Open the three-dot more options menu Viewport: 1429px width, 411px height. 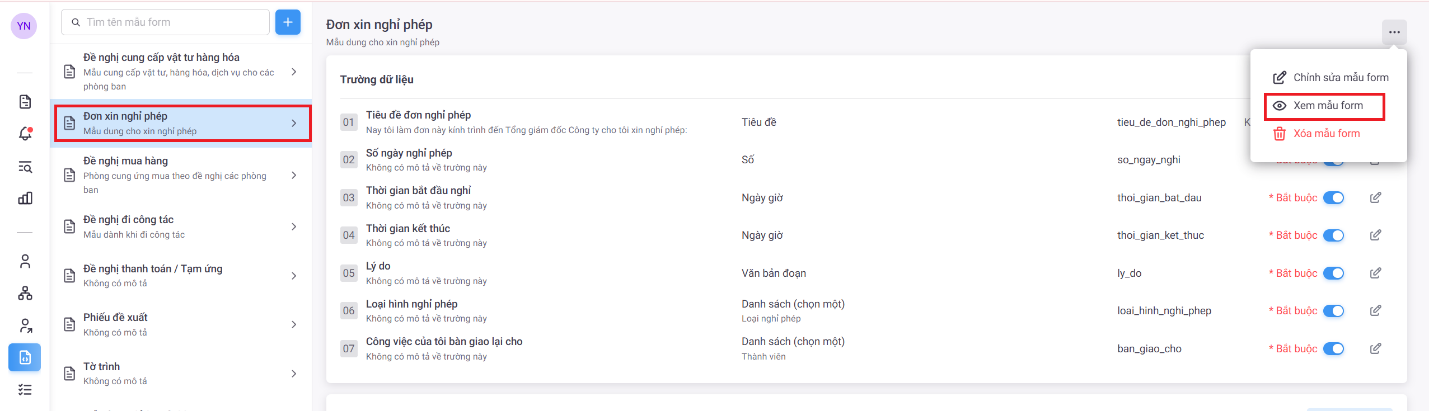click(1394, 32)
